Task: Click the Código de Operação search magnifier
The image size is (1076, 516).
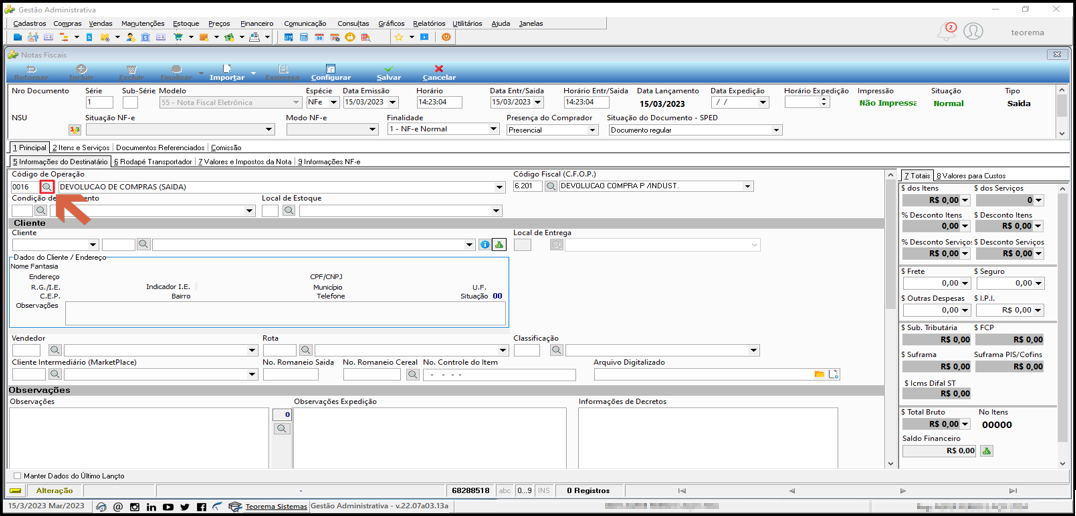Action: point(46,187)
